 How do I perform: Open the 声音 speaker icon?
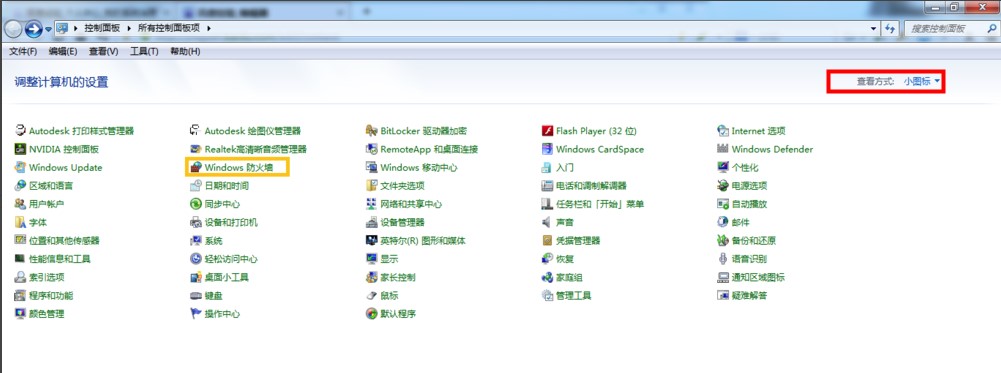point(546,222)
